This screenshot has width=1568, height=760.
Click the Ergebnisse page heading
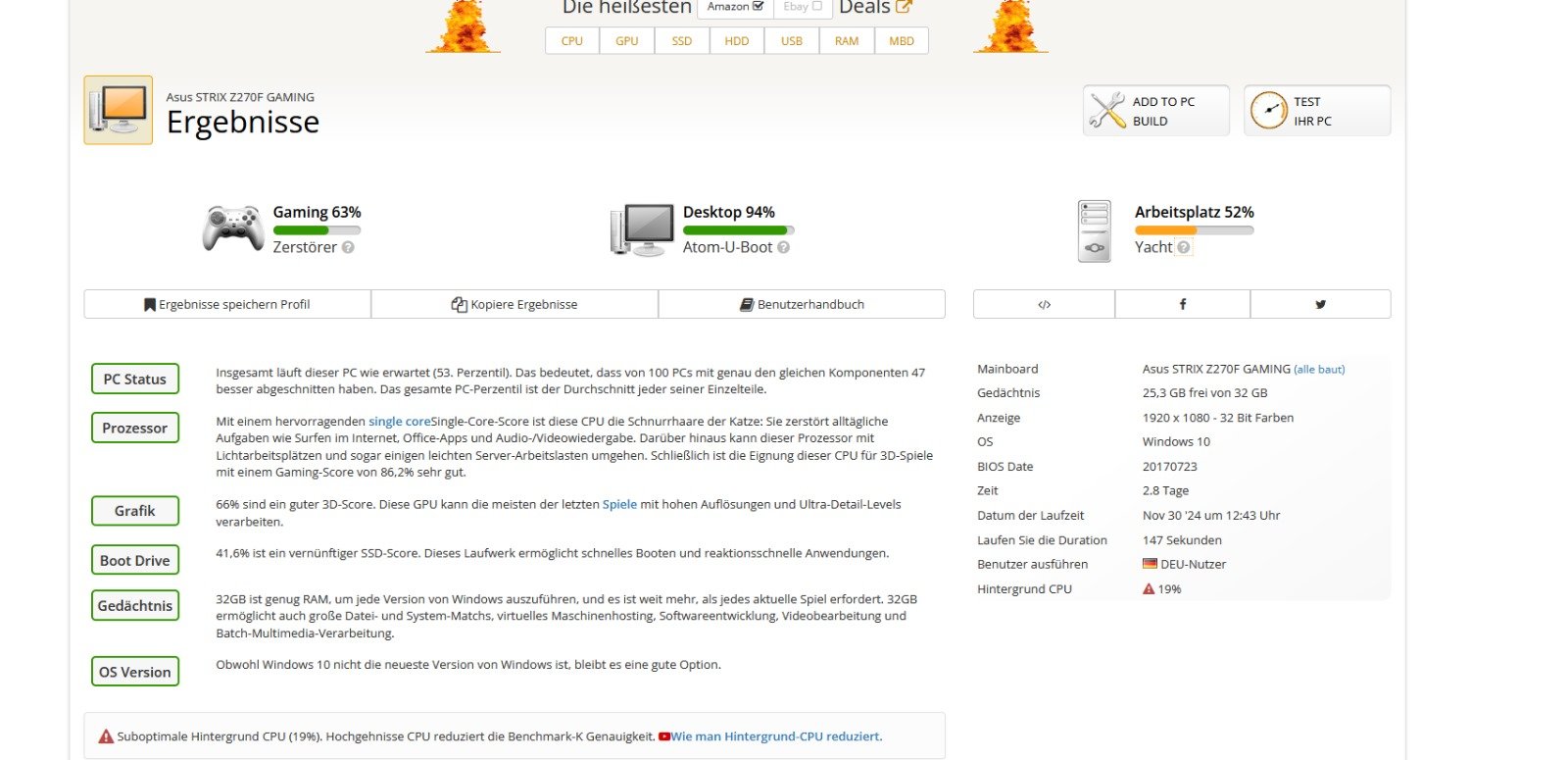click(243, 123)
